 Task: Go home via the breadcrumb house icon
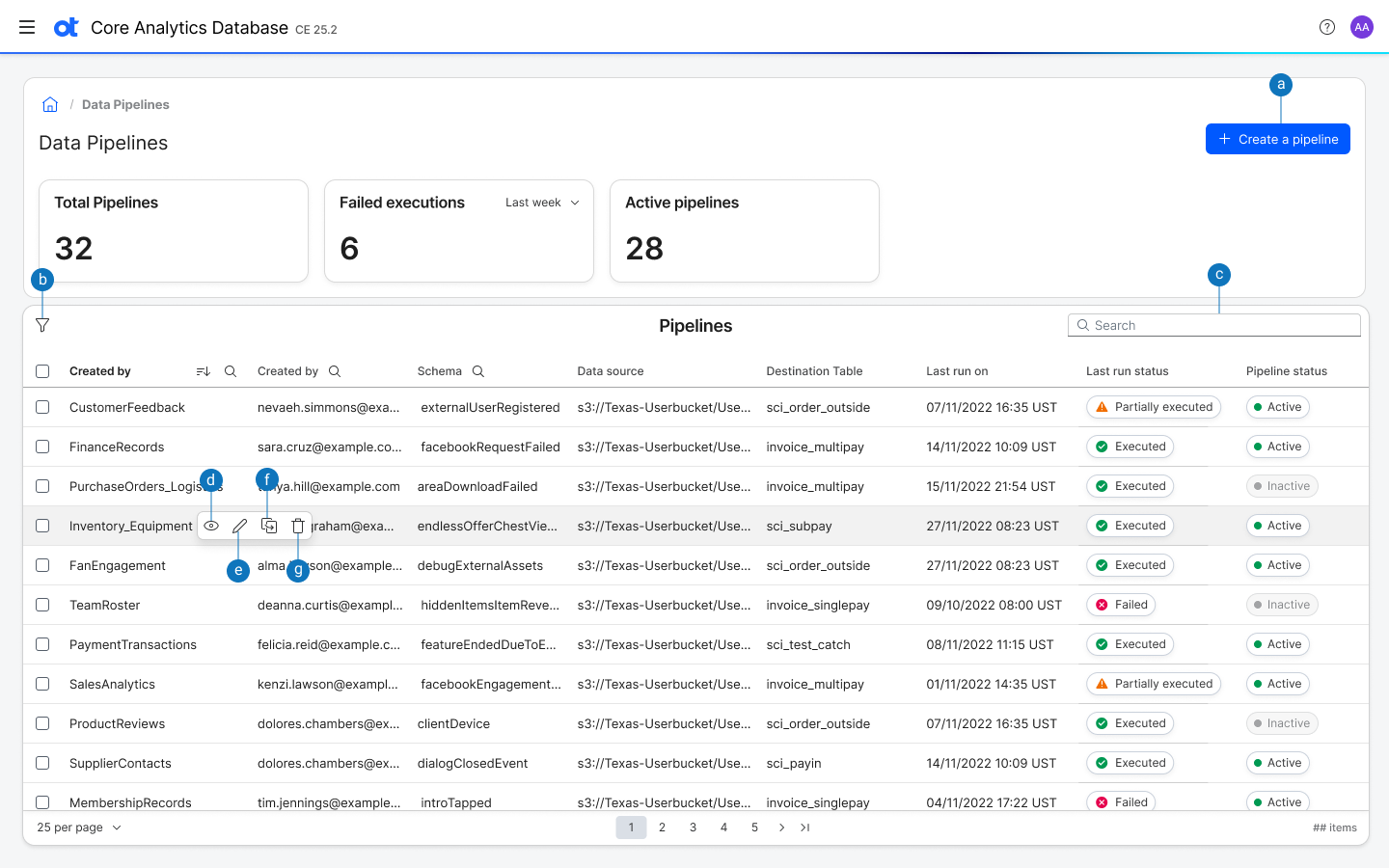49,103
